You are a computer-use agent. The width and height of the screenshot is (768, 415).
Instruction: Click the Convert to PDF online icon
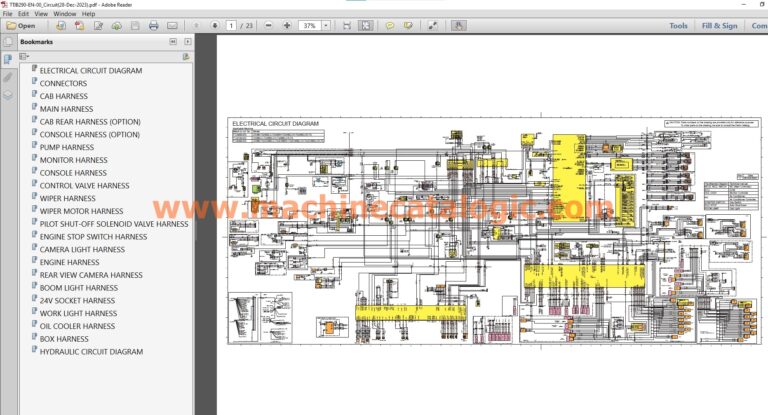coord(61,25)
